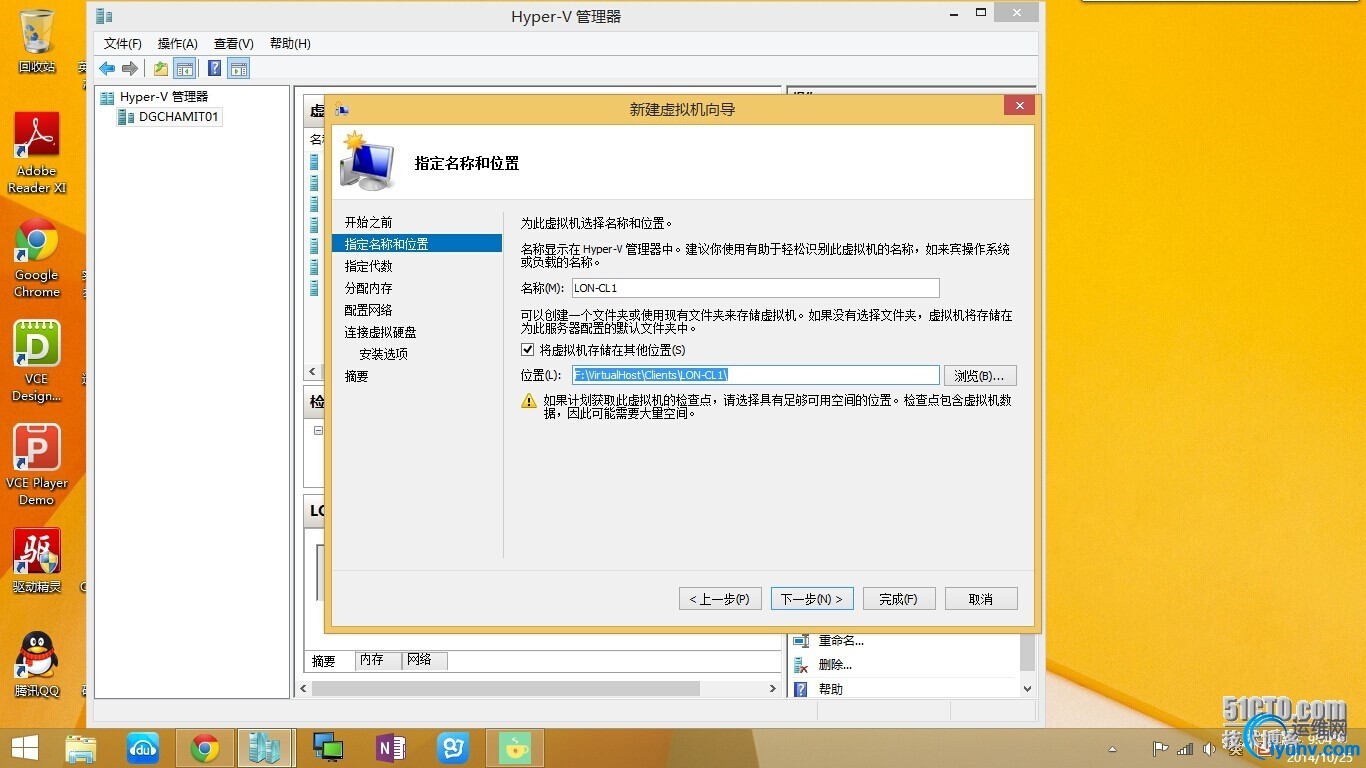
Task: Open the VCE Player Demo desktop shortcut
Action: point(37,465)
